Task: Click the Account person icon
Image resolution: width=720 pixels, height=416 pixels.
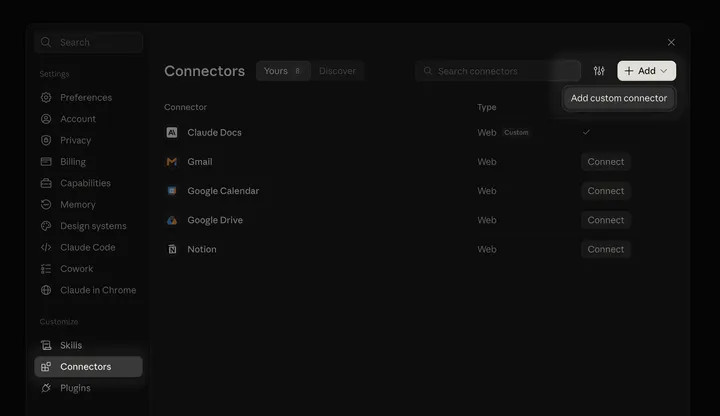Action: [46, 119]
